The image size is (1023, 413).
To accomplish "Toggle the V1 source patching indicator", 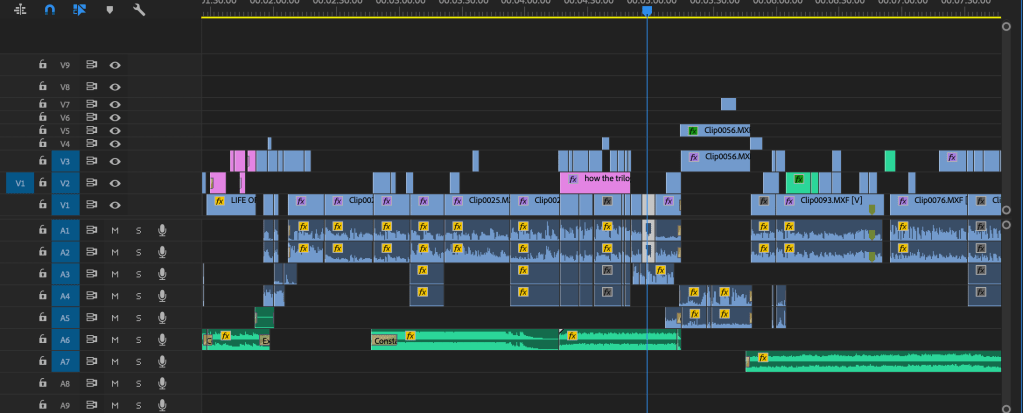I will (x=20, y=183).
